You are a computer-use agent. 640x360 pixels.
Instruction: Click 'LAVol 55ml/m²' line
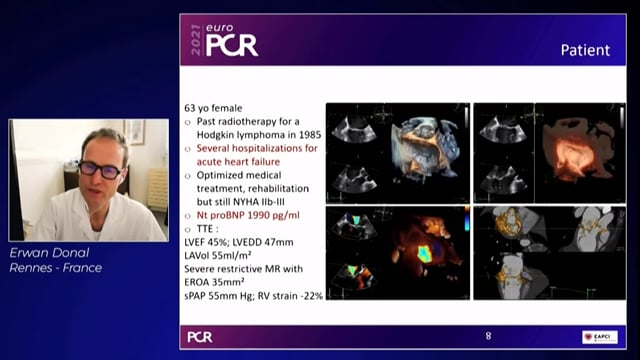pos(218,256)
